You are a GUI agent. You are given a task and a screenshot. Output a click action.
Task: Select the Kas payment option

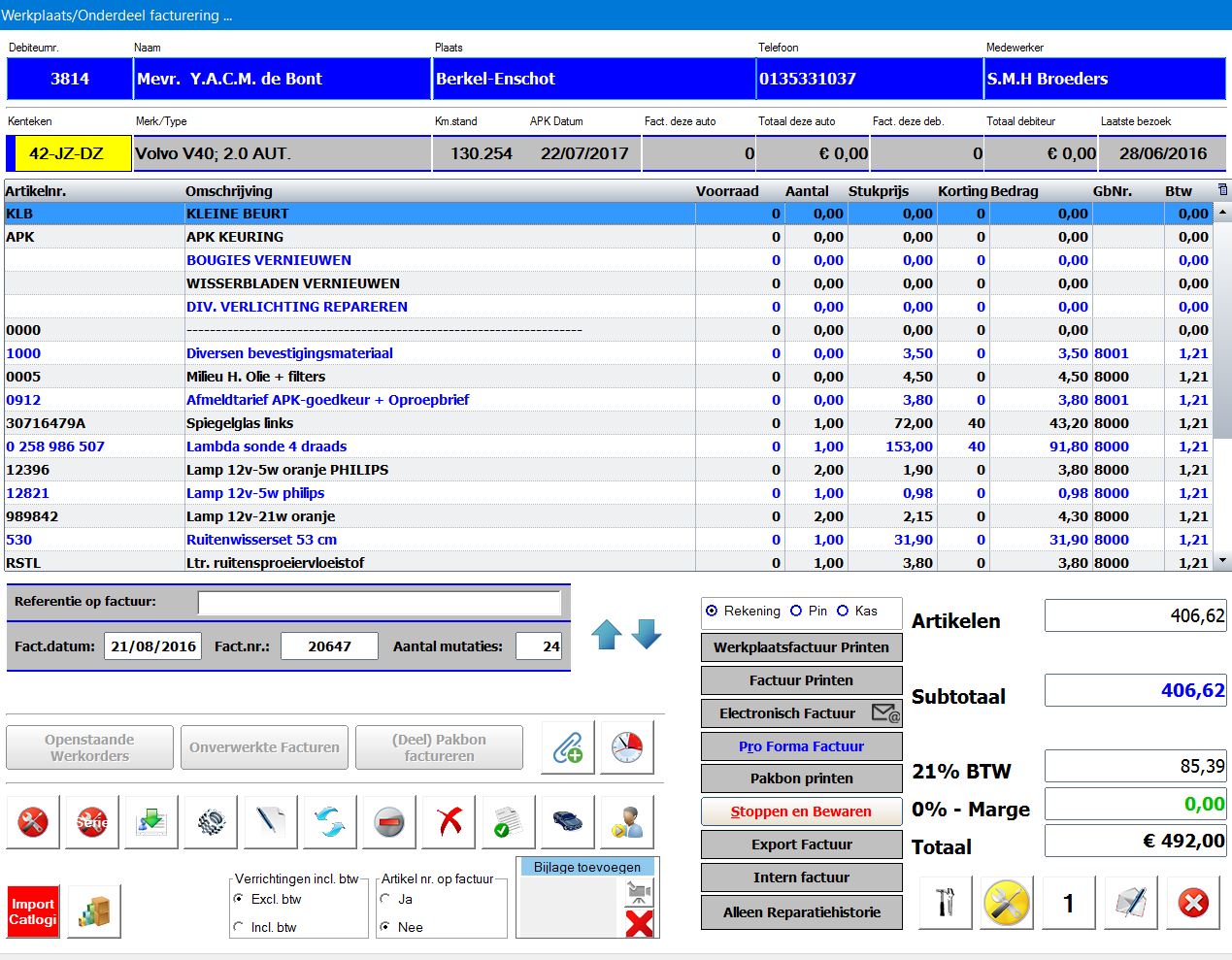[x=843, y=611]
